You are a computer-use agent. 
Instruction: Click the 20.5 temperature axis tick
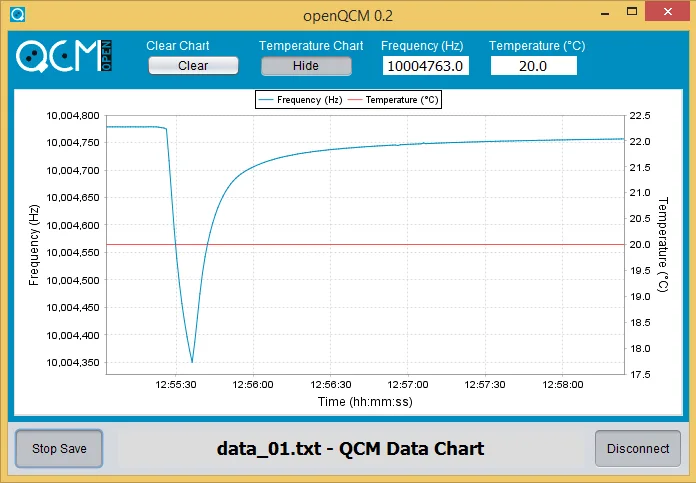click(640, 218)
